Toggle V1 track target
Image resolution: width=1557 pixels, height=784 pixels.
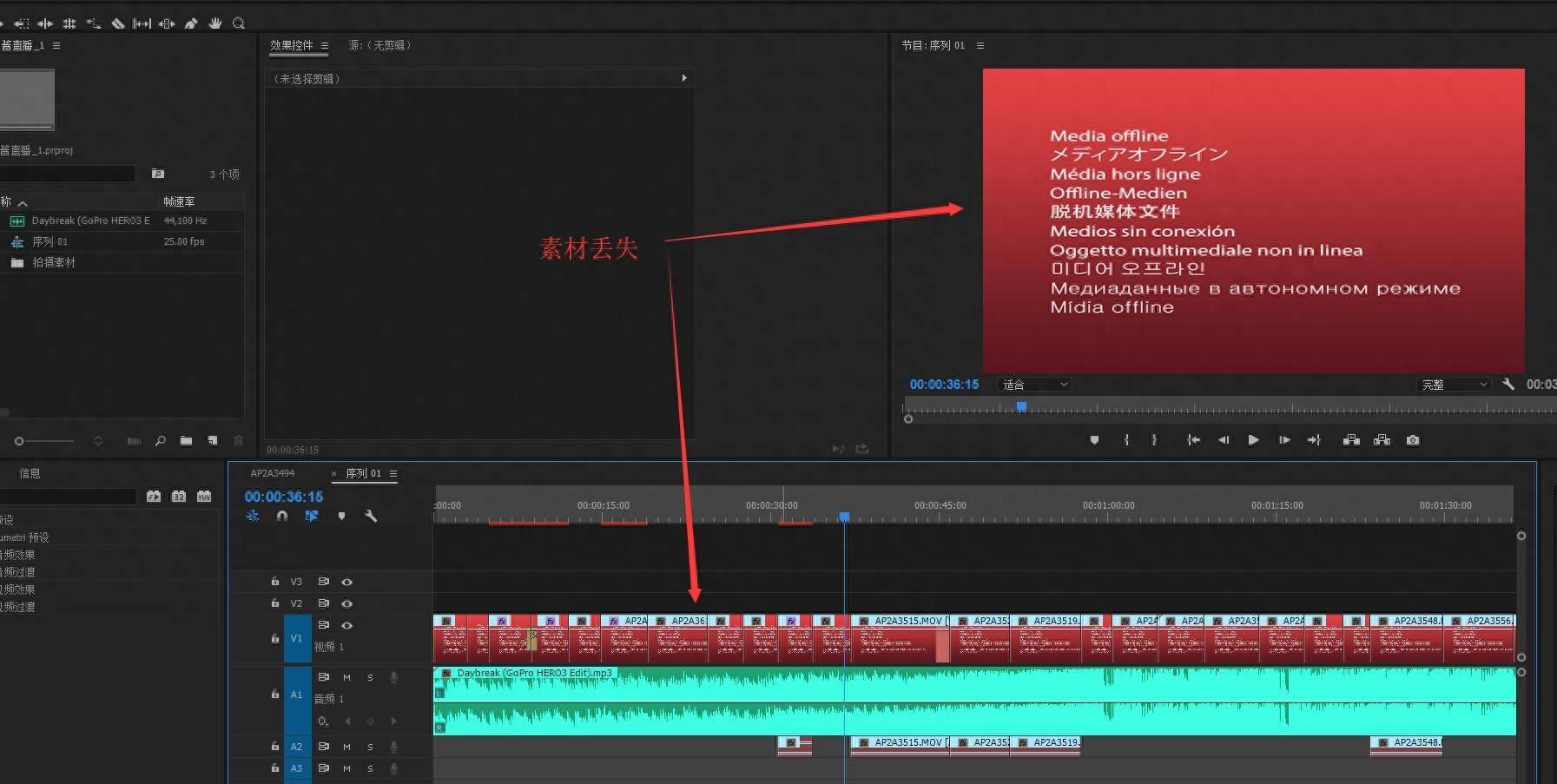point(297,638)
